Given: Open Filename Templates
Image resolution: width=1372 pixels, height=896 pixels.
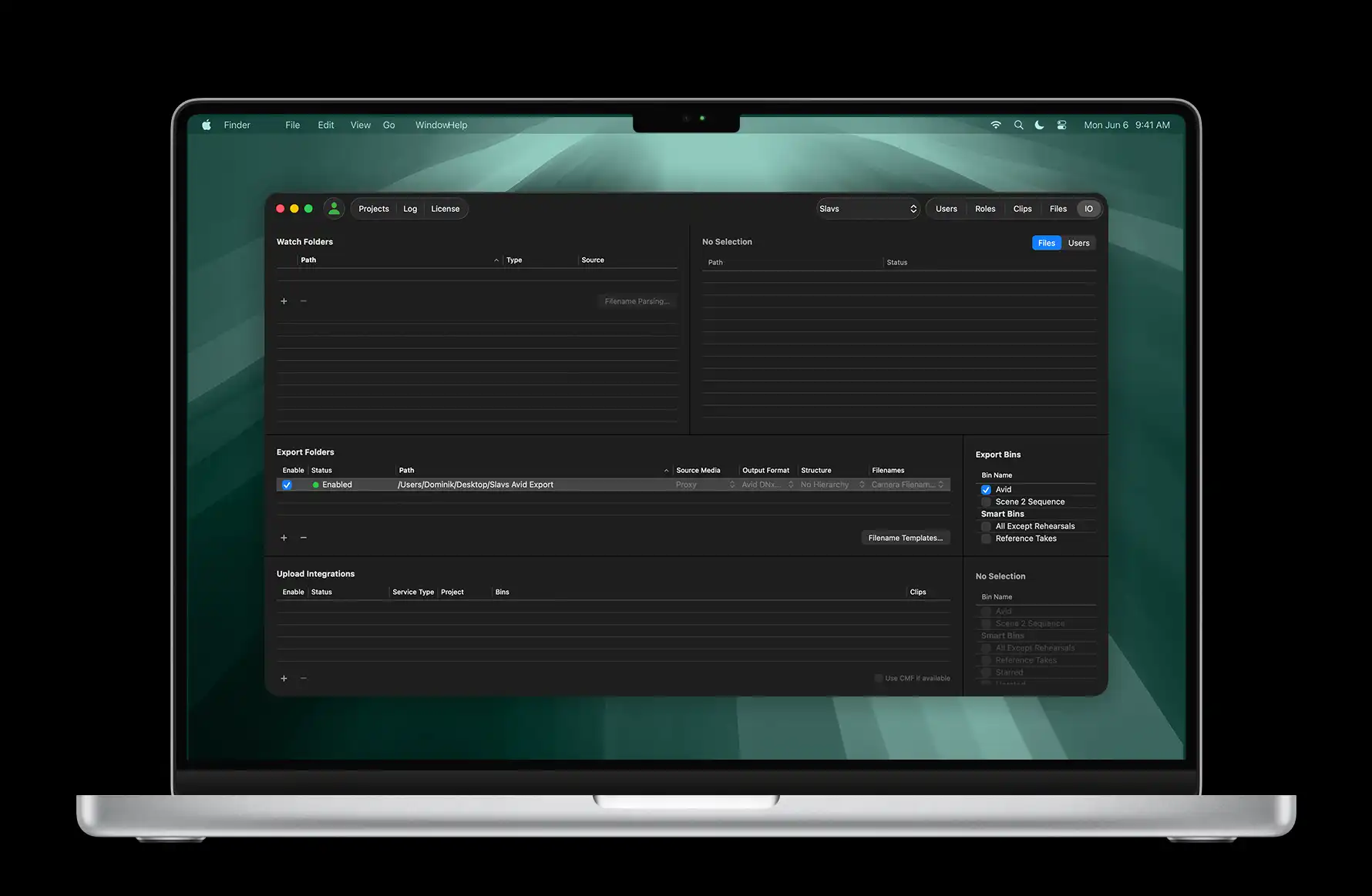Looking at the screenshot, I should click(906, 537).
